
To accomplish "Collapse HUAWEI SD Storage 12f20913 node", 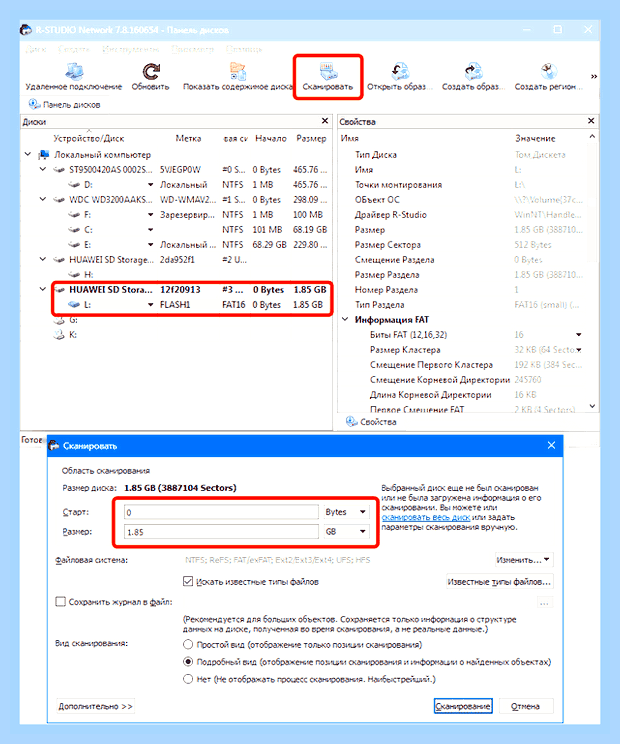I will (43, 289).
